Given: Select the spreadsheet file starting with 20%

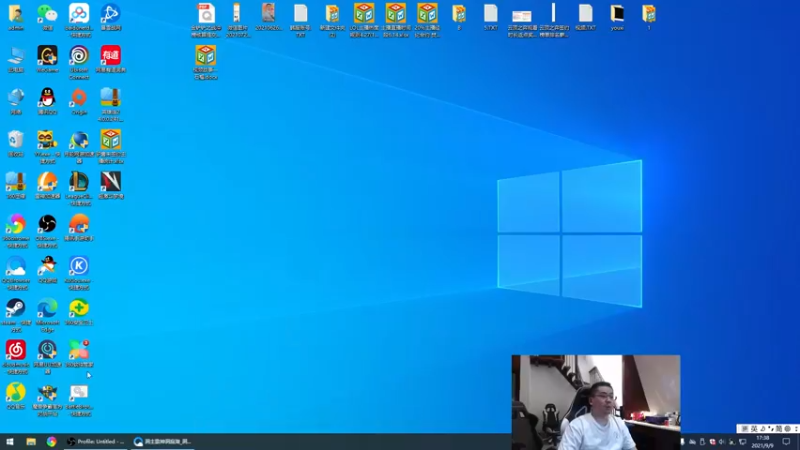Looking at the screenshot, I should (x=427, y=20).
